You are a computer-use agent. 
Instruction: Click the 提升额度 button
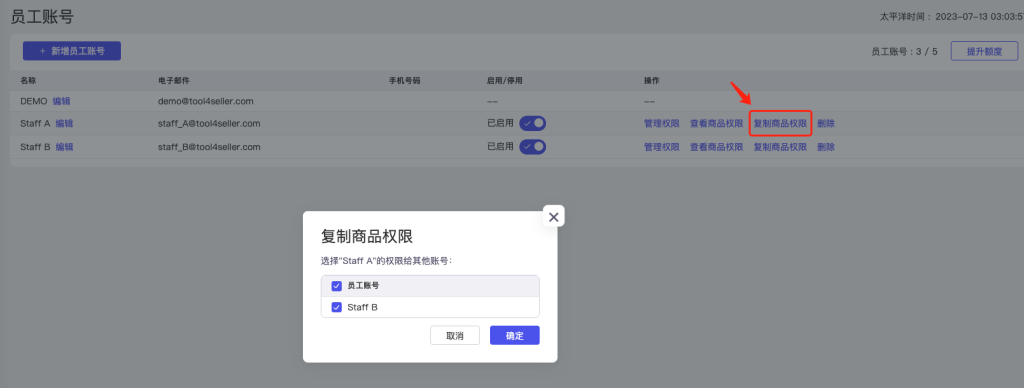(x=984, y=51)
